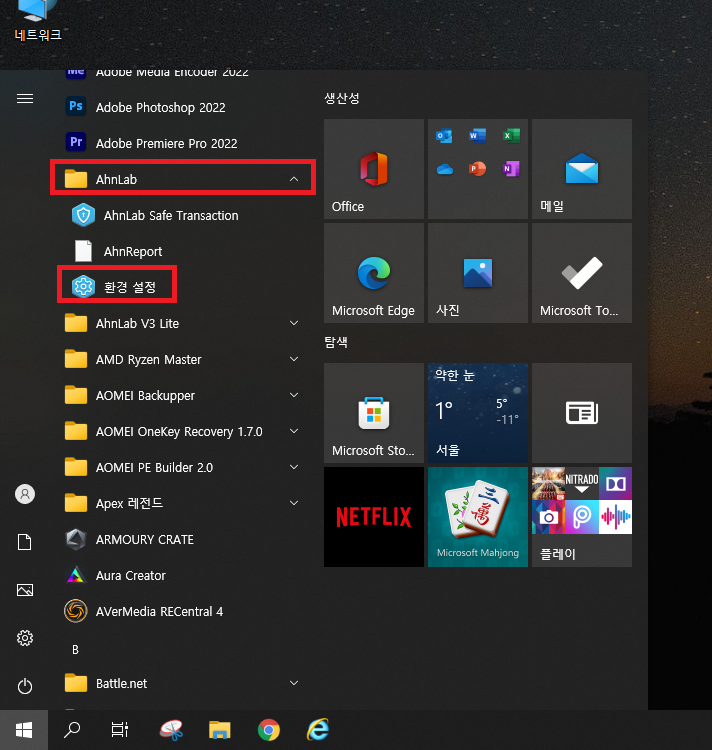Image resolution: width=712 pixels, height=750 pixels.
Task: Open the Office apps group tile
Action: click(x=478, y=169)
